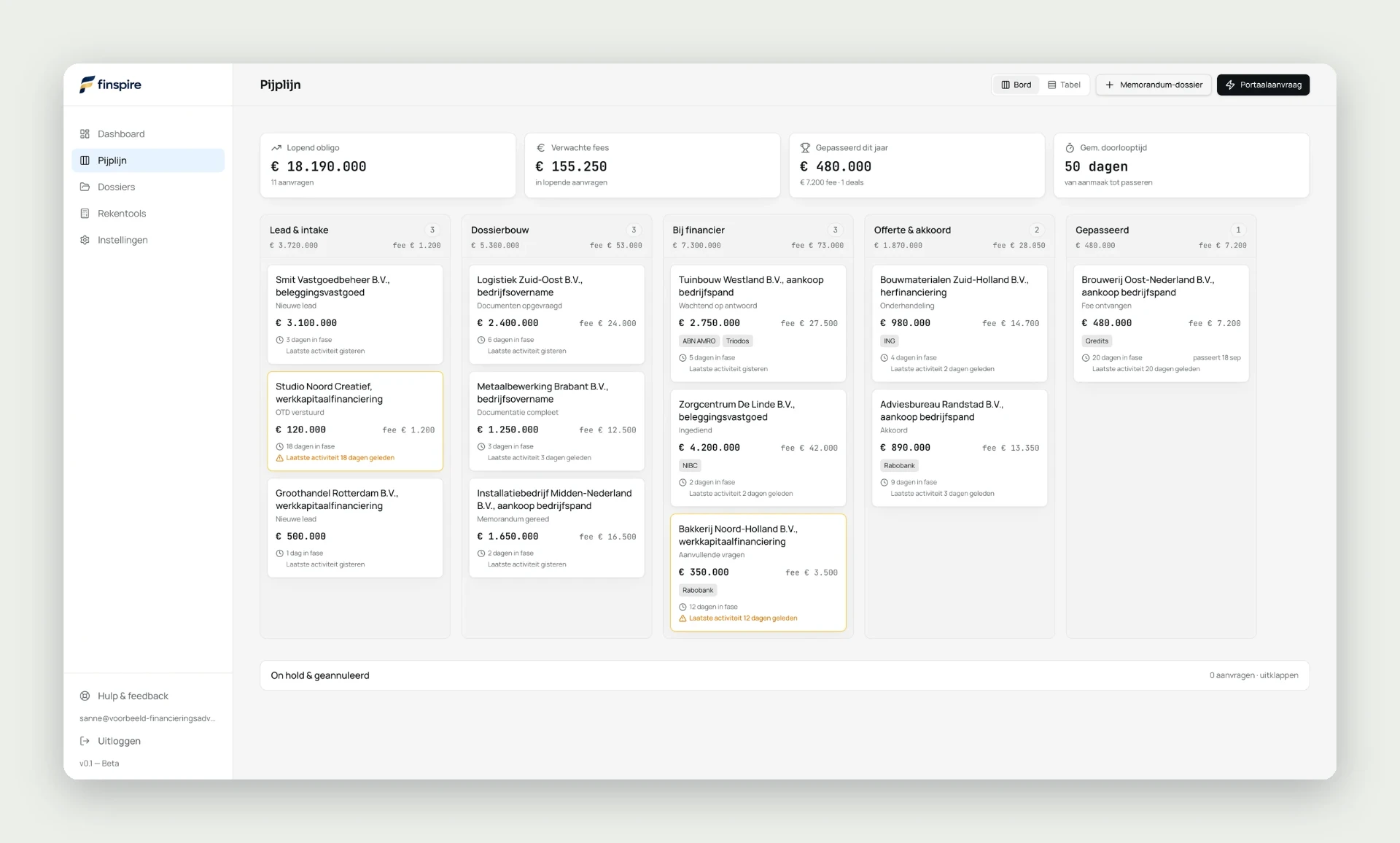Click the plus icon on Memorandum-dossier
Viewport: 1400px width, 843px height.
(x=1109, y=85)
